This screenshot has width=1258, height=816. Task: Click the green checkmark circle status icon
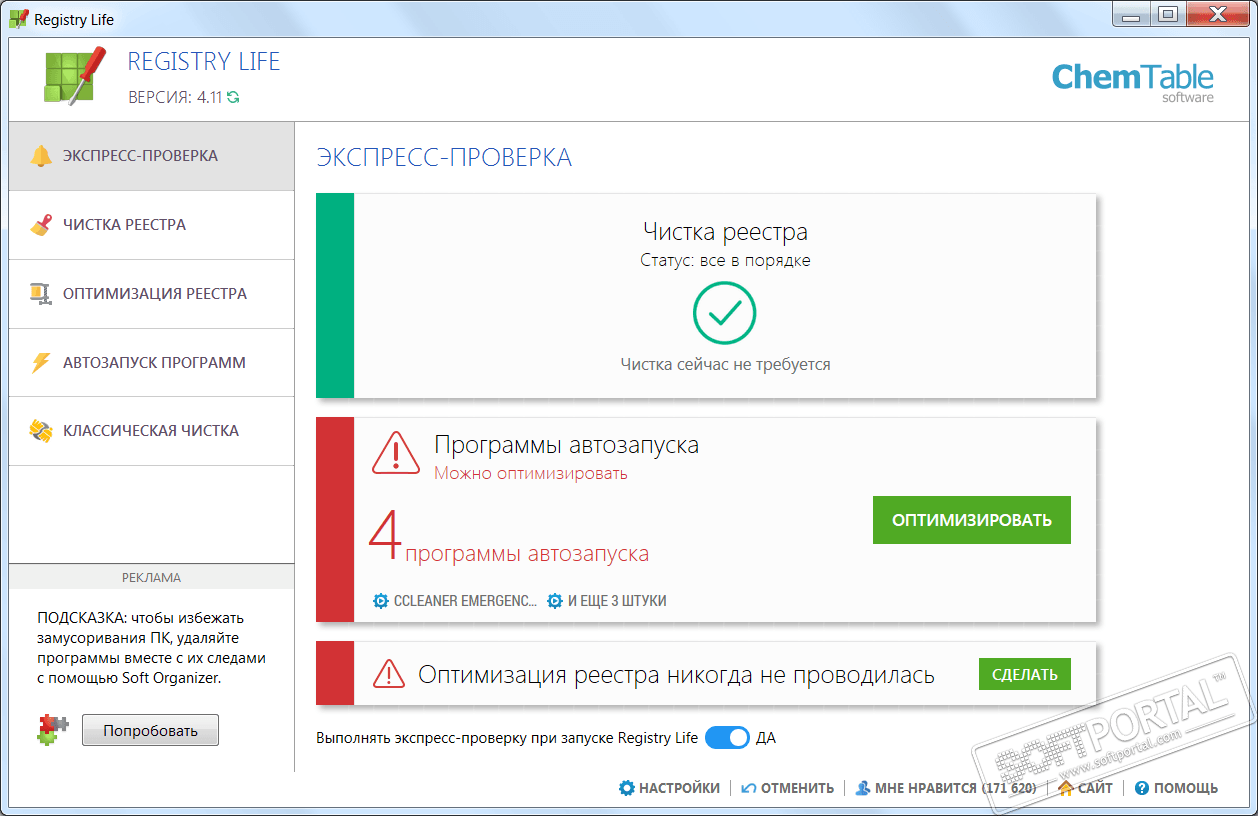(x=725, y=314)
